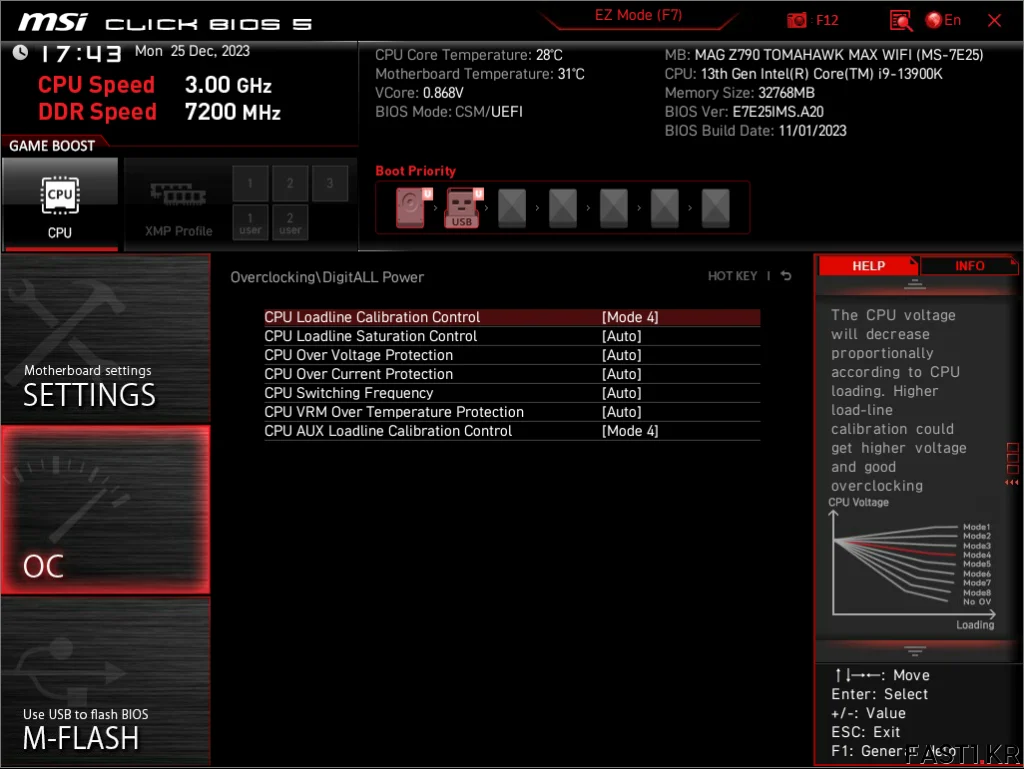Select the CPU Loadline Calibration Control row label

pyautogui.click(x=372, y=317)
